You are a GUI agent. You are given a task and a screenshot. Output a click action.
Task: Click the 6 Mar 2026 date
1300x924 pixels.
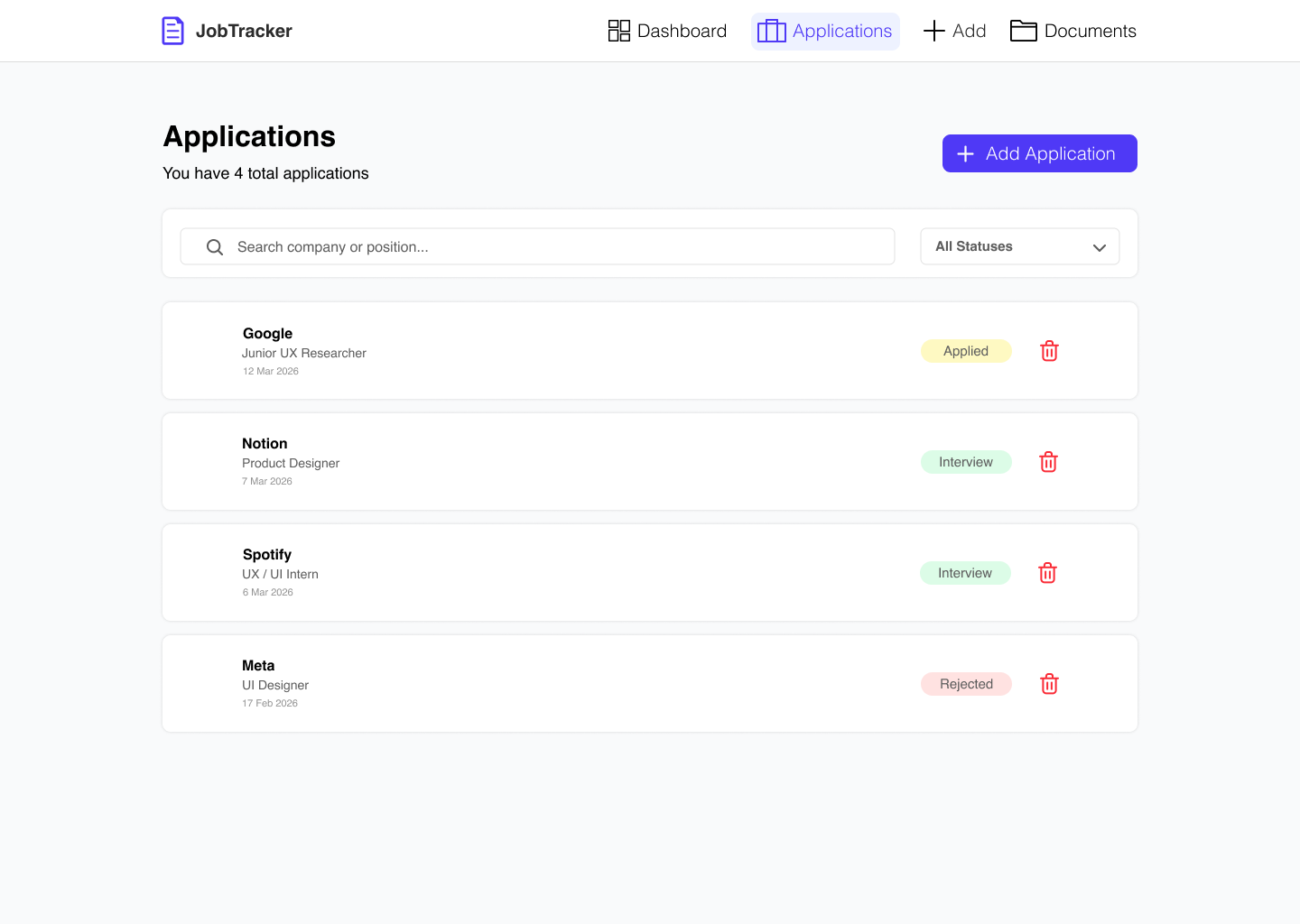tap(268, 592)
